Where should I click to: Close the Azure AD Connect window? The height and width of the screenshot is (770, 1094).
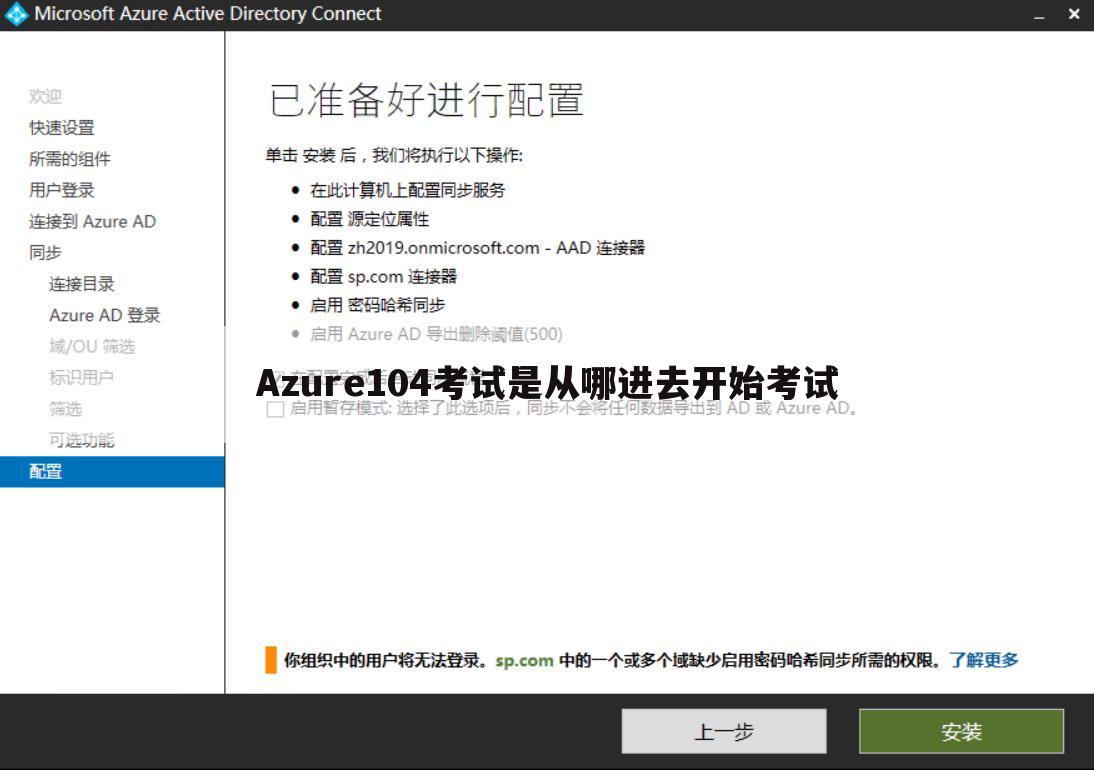[x=1074, y=14]
